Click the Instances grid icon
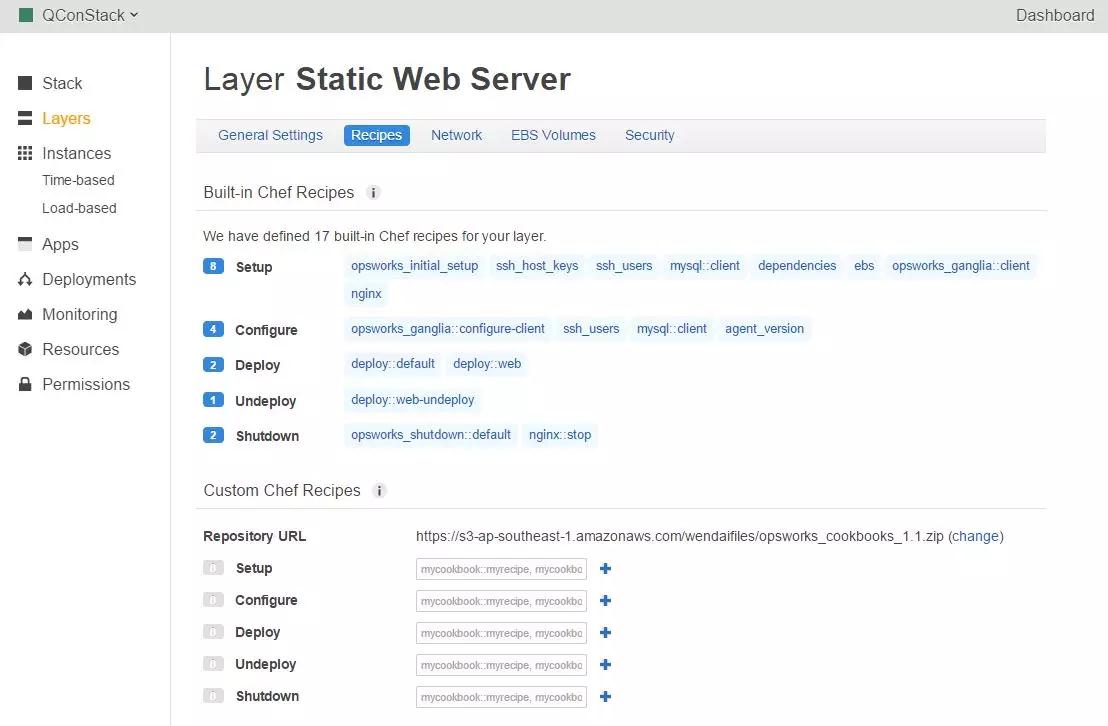 25,153
